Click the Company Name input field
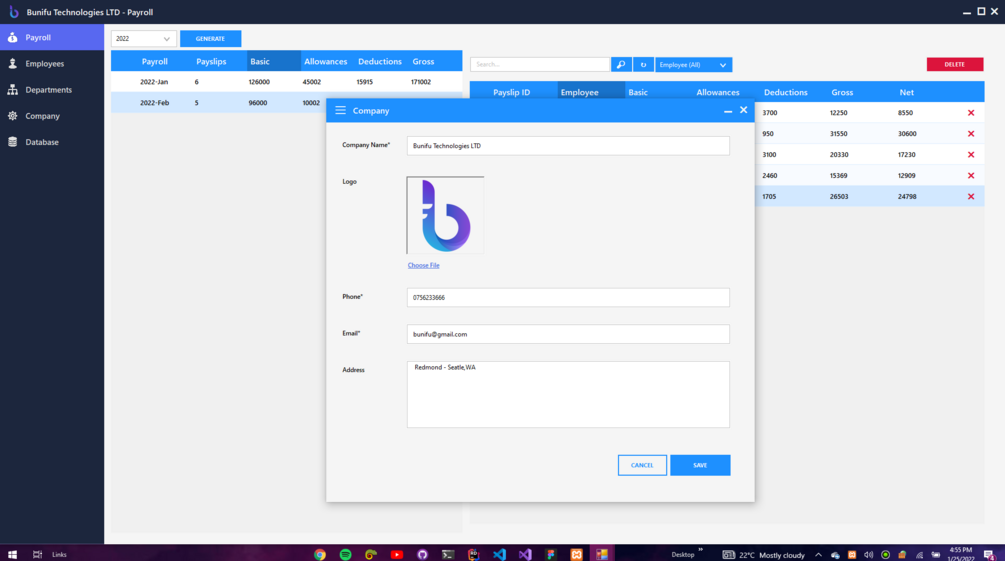1005x561 pixels. coord(568,146)
